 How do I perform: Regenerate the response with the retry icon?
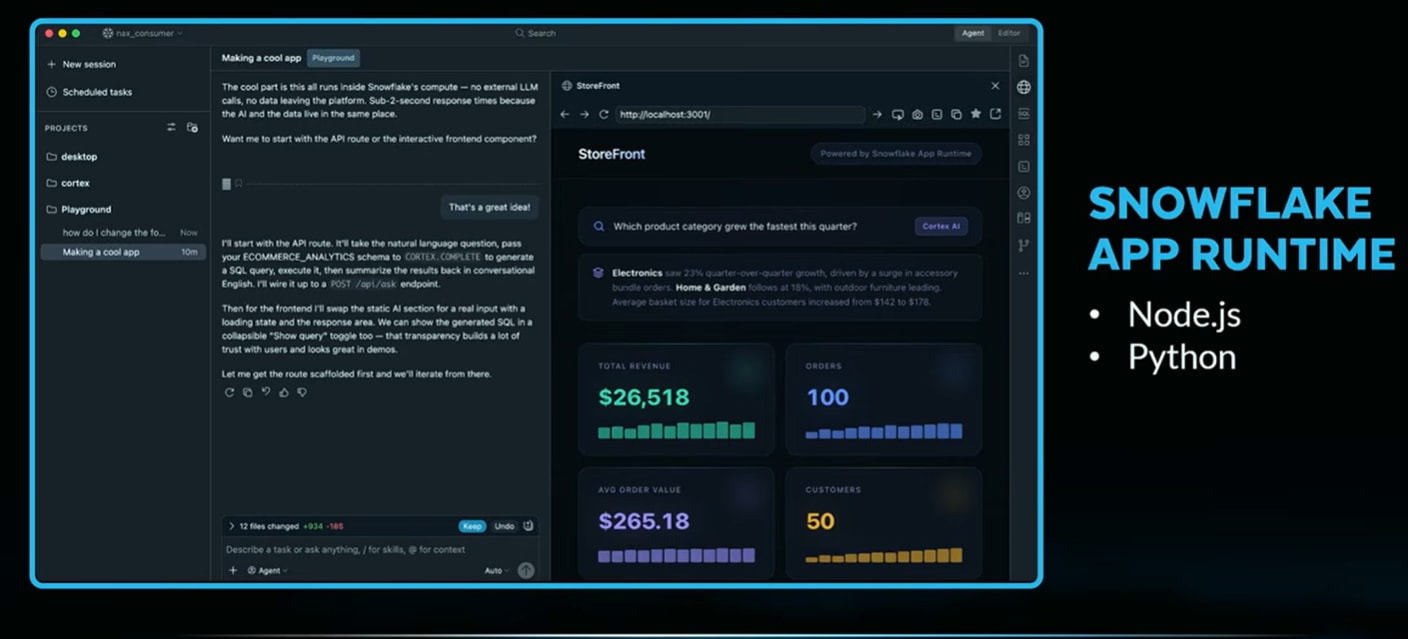click(x=229, y=393)
